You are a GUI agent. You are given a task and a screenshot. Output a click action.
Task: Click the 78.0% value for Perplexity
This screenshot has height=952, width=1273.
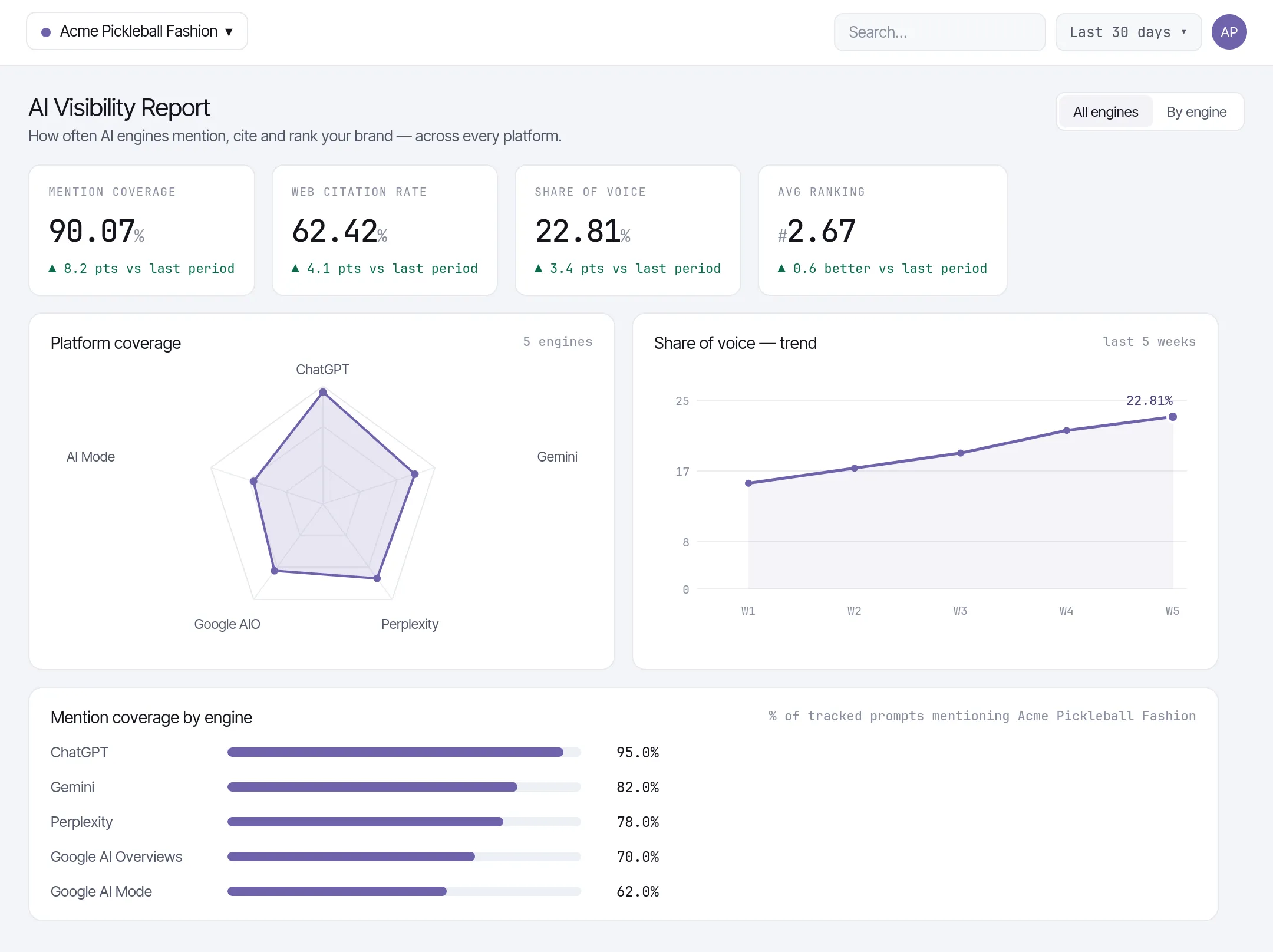638,822
